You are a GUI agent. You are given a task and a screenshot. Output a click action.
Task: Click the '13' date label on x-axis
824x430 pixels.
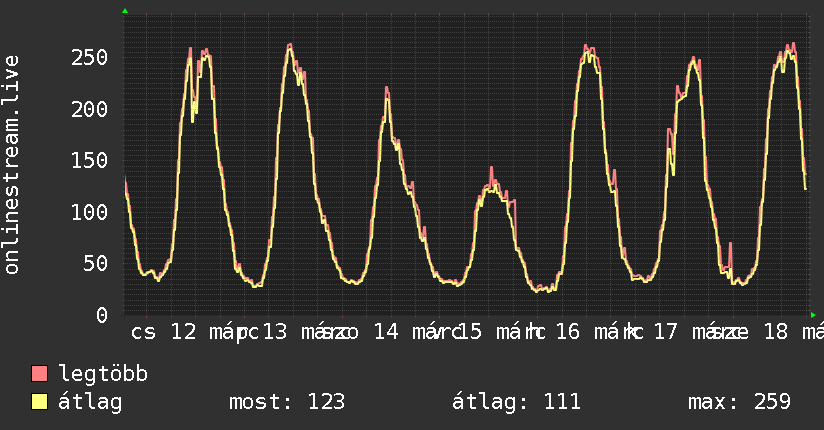(275, 332)
